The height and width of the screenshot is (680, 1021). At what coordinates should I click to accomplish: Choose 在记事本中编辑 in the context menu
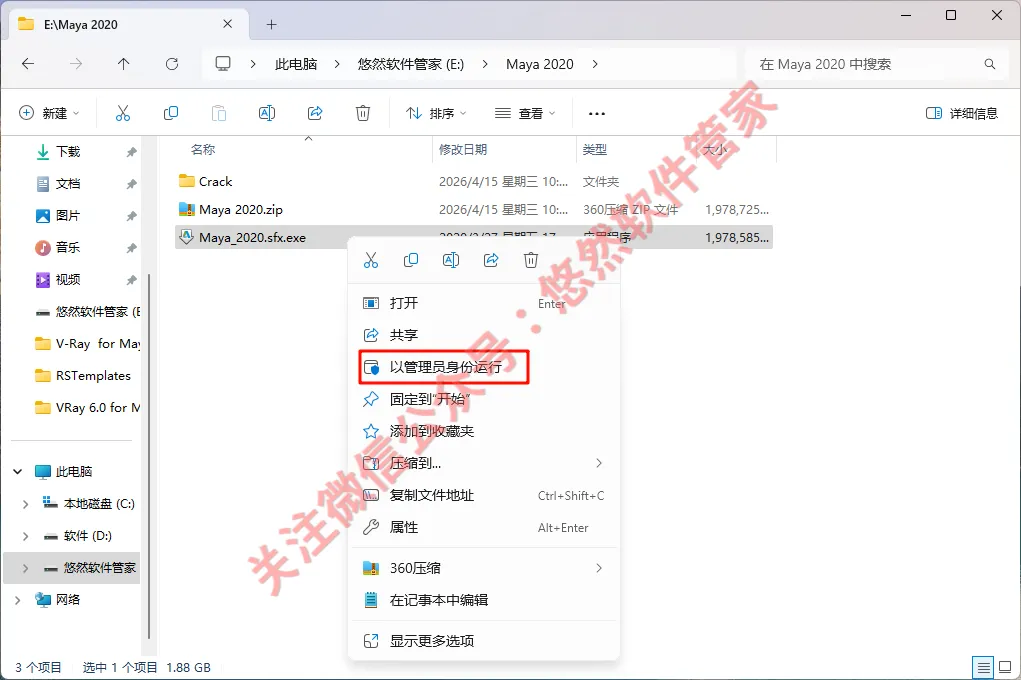coord(484,600)
